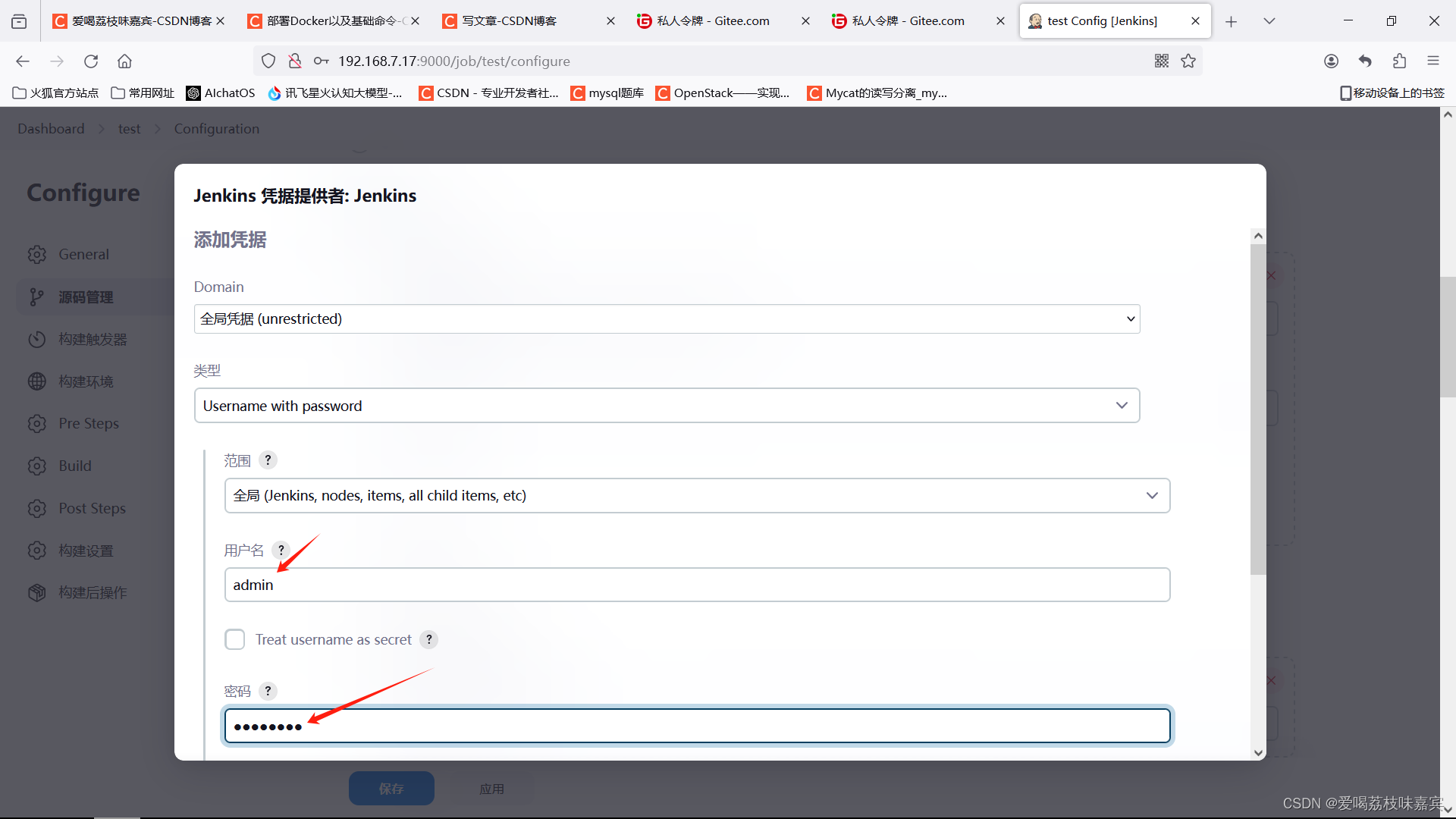Click help icon beside Treat username as secret
The height and width of the screenshot is (819, 1456).
tap(429, 639)
